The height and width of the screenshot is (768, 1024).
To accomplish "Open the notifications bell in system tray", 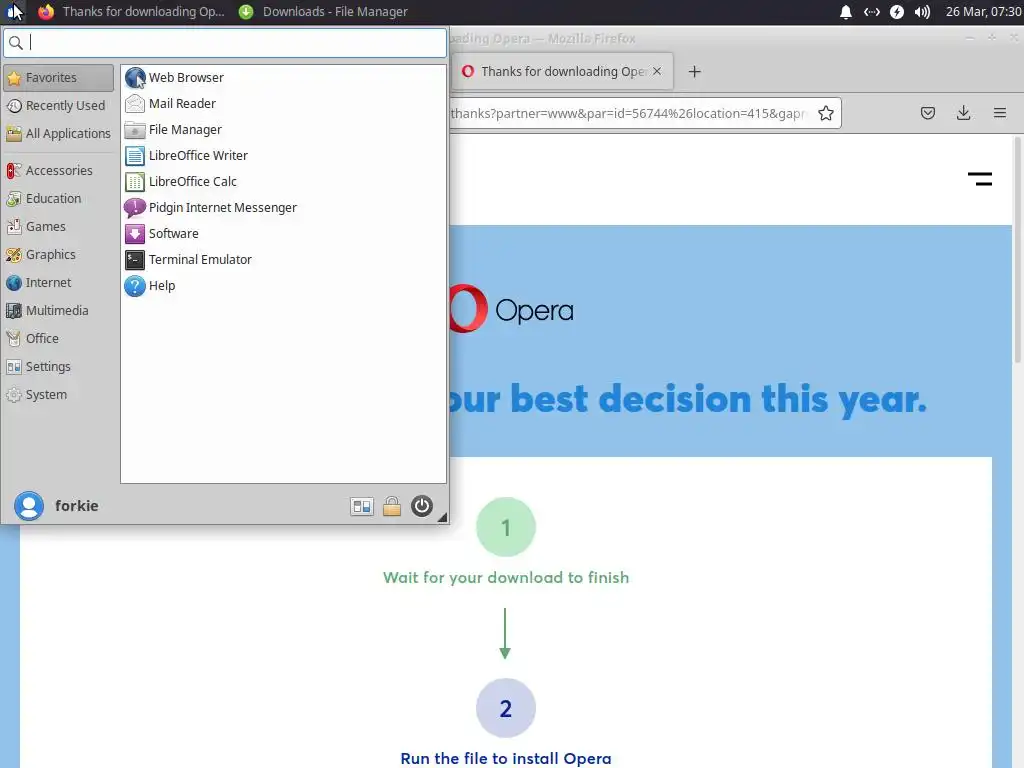I will 846,12.
